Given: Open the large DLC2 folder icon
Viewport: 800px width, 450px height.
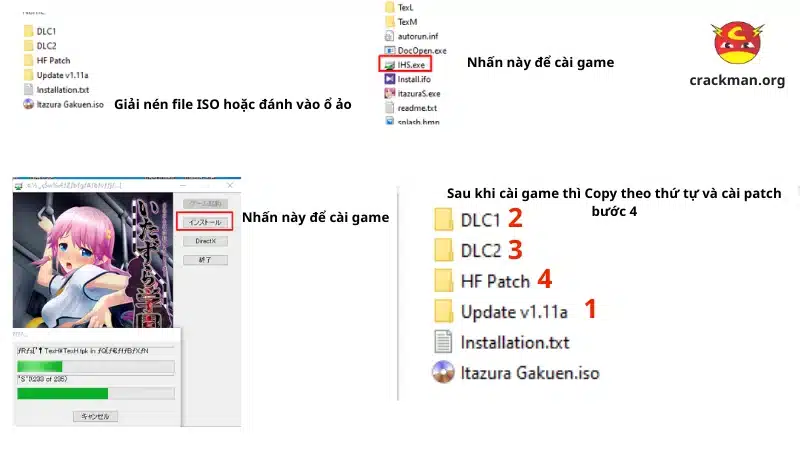Looking at the screenshot, I should point(444,251).
